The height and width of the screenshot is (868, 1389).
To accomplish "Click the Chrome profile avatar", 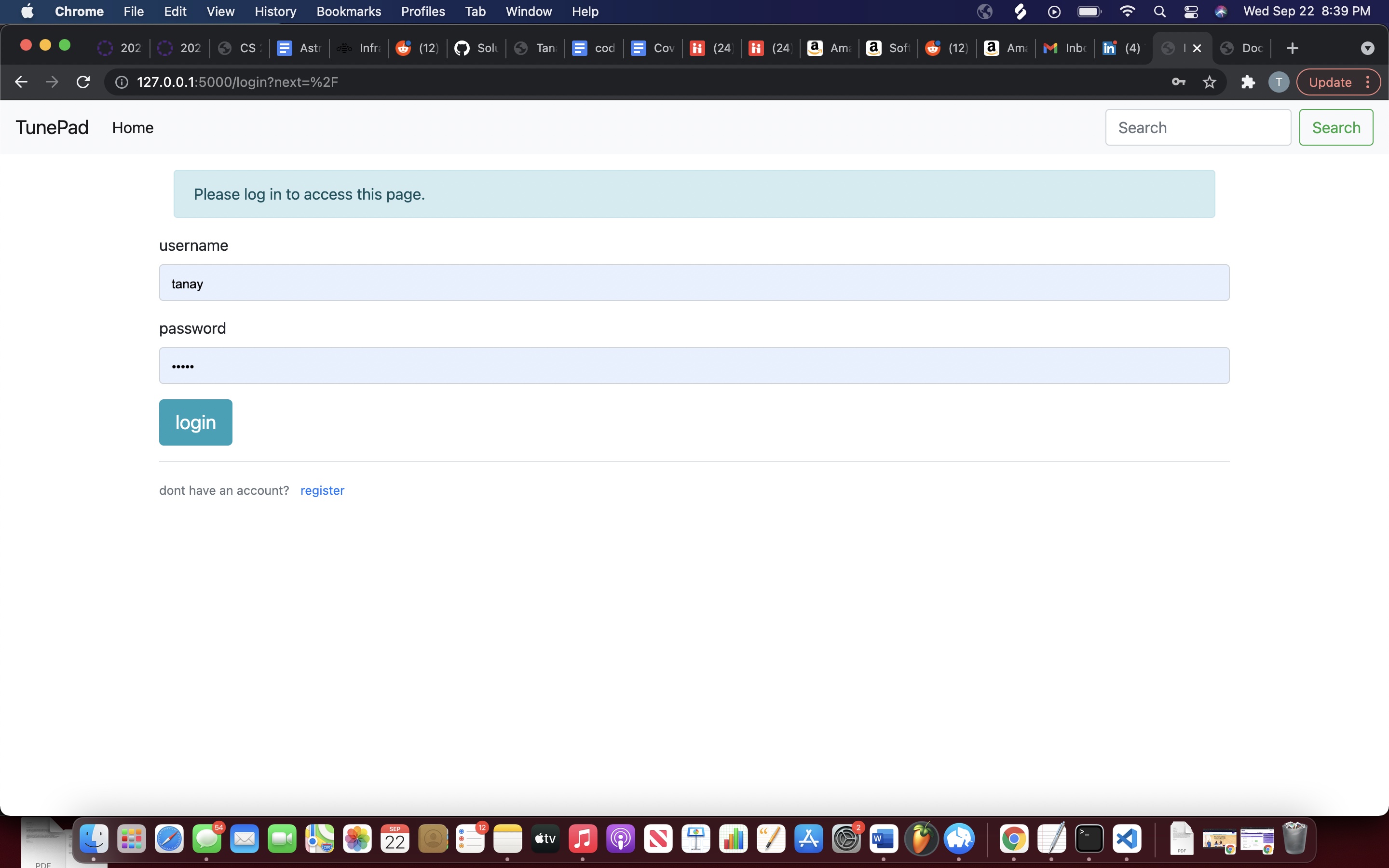I will [x=1278, y=81].
